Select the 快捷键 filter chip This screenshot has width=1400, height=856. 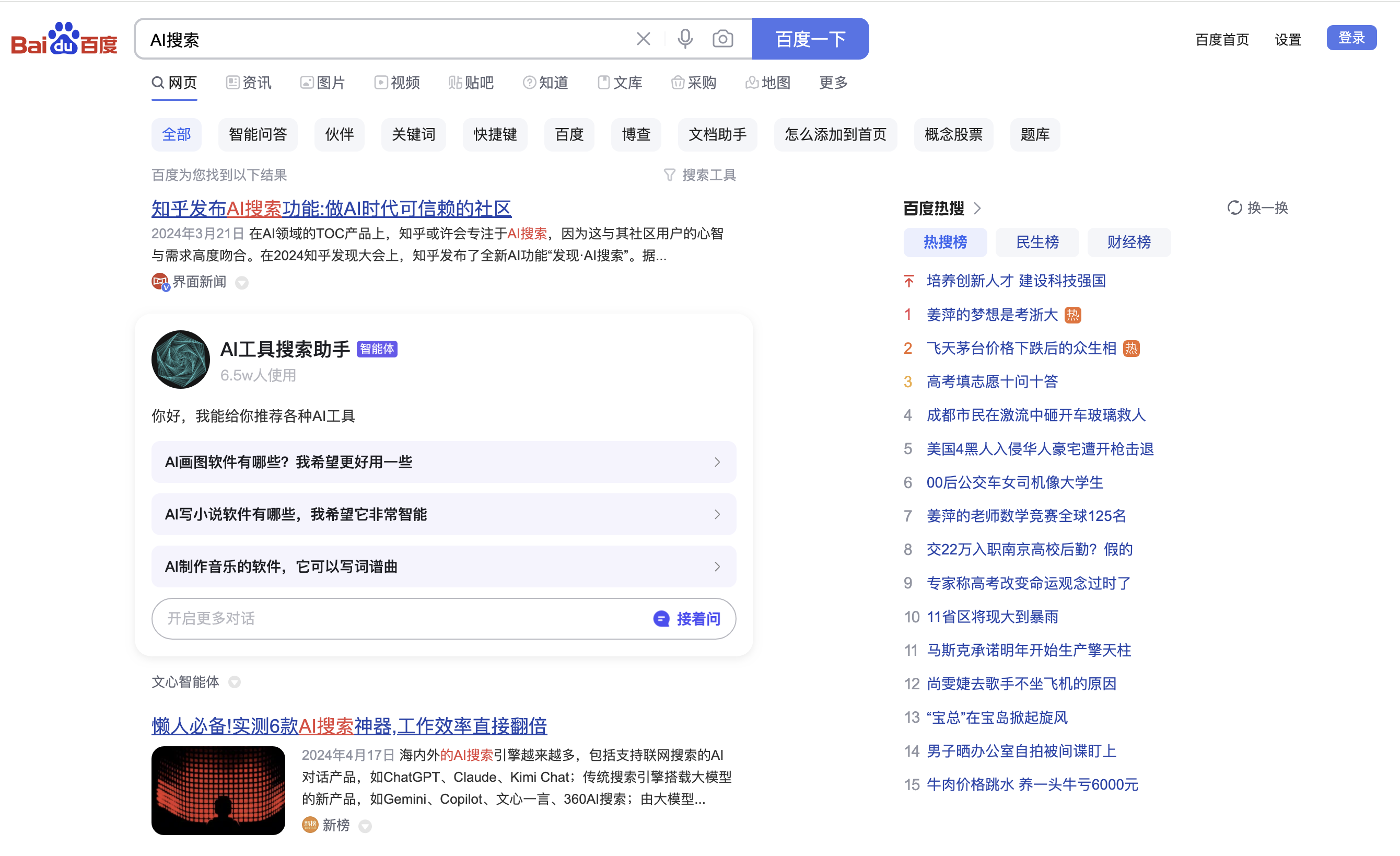(495, 135)
